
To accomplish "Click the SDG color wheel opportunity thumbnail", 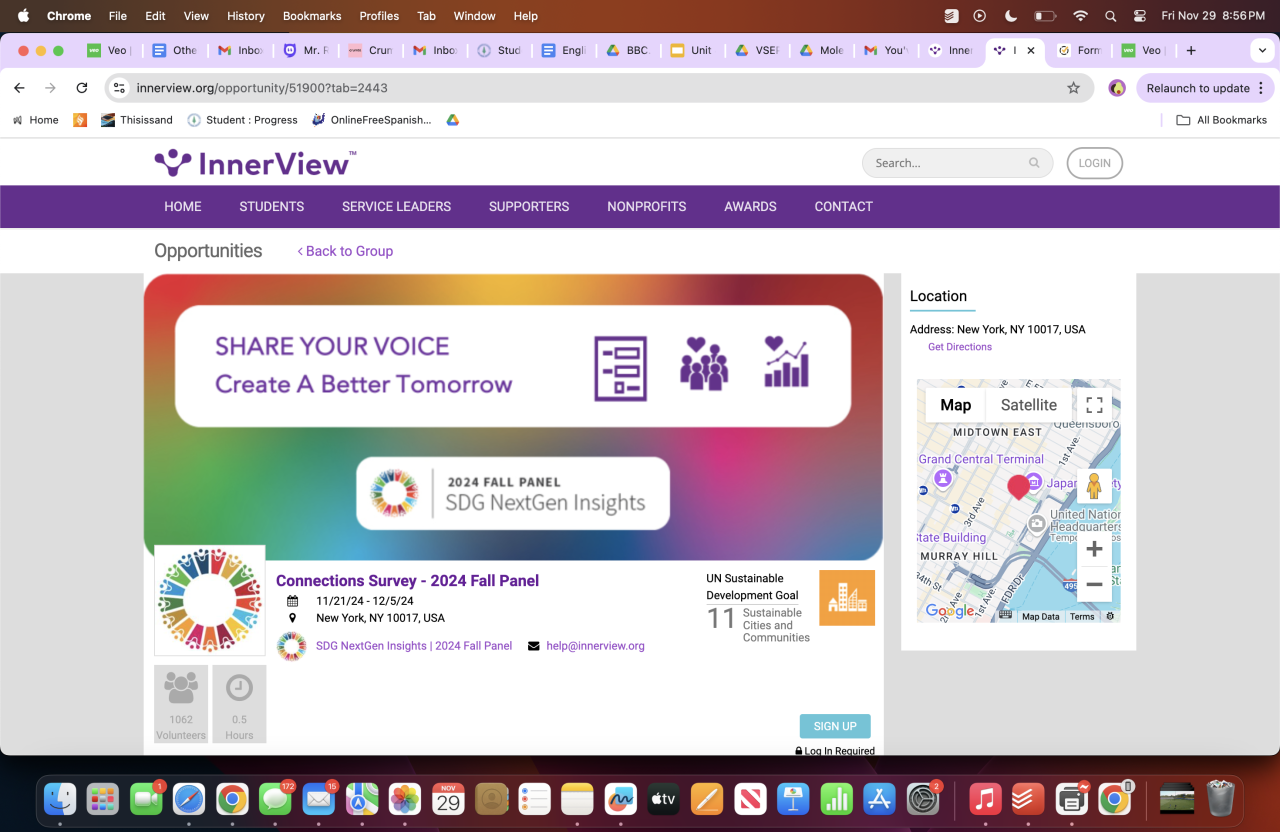I will tap(210, 600).
